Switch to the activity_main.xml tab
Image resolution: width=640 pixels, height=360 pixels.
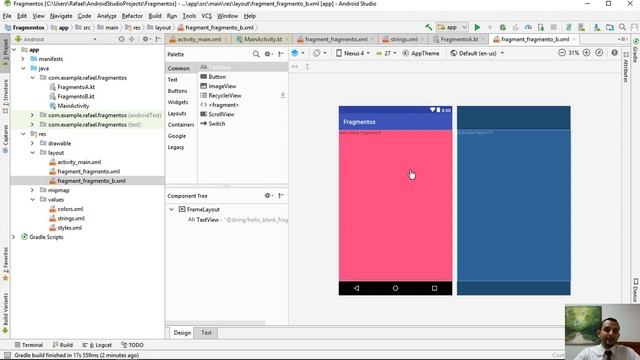click(x=199, y=39)
